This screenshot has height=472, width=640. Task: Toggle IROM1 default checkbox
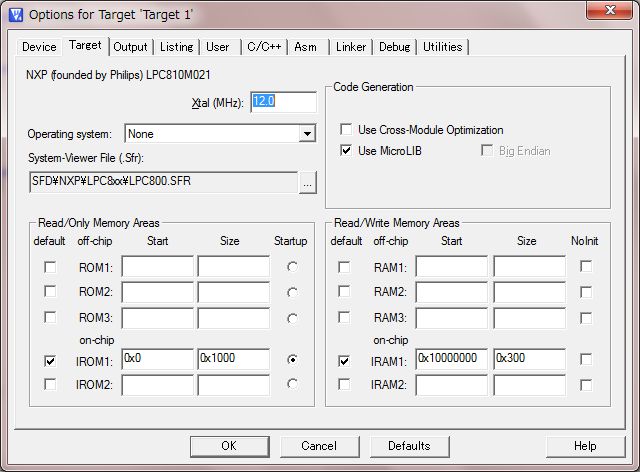tap(50, 360)
